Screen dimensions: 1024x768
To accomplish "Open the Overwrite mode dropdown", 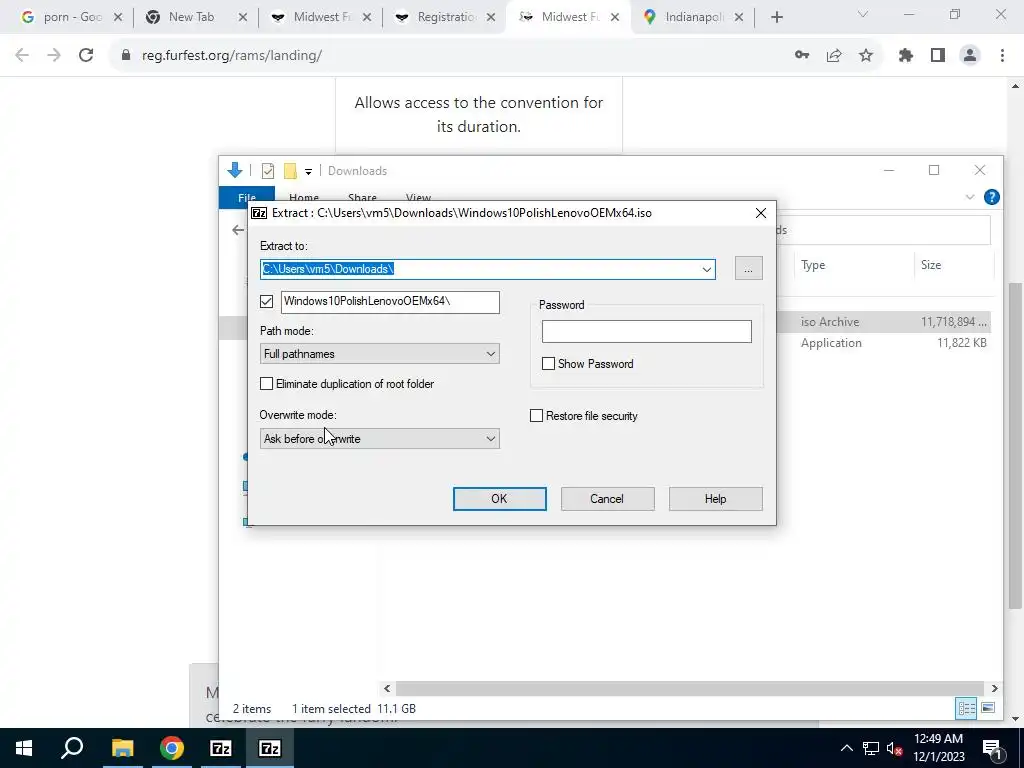I will (x=379, y=439).
